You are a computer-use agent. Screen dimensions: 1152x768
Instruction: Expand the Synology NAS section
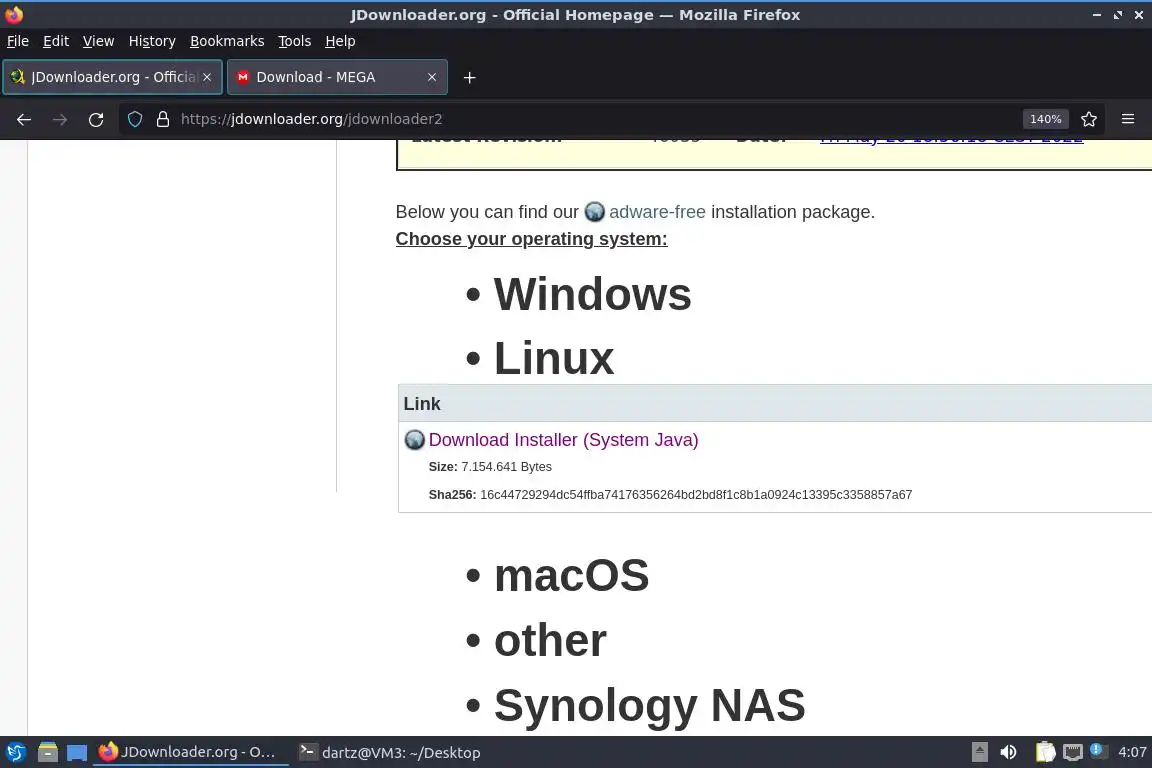649,705
